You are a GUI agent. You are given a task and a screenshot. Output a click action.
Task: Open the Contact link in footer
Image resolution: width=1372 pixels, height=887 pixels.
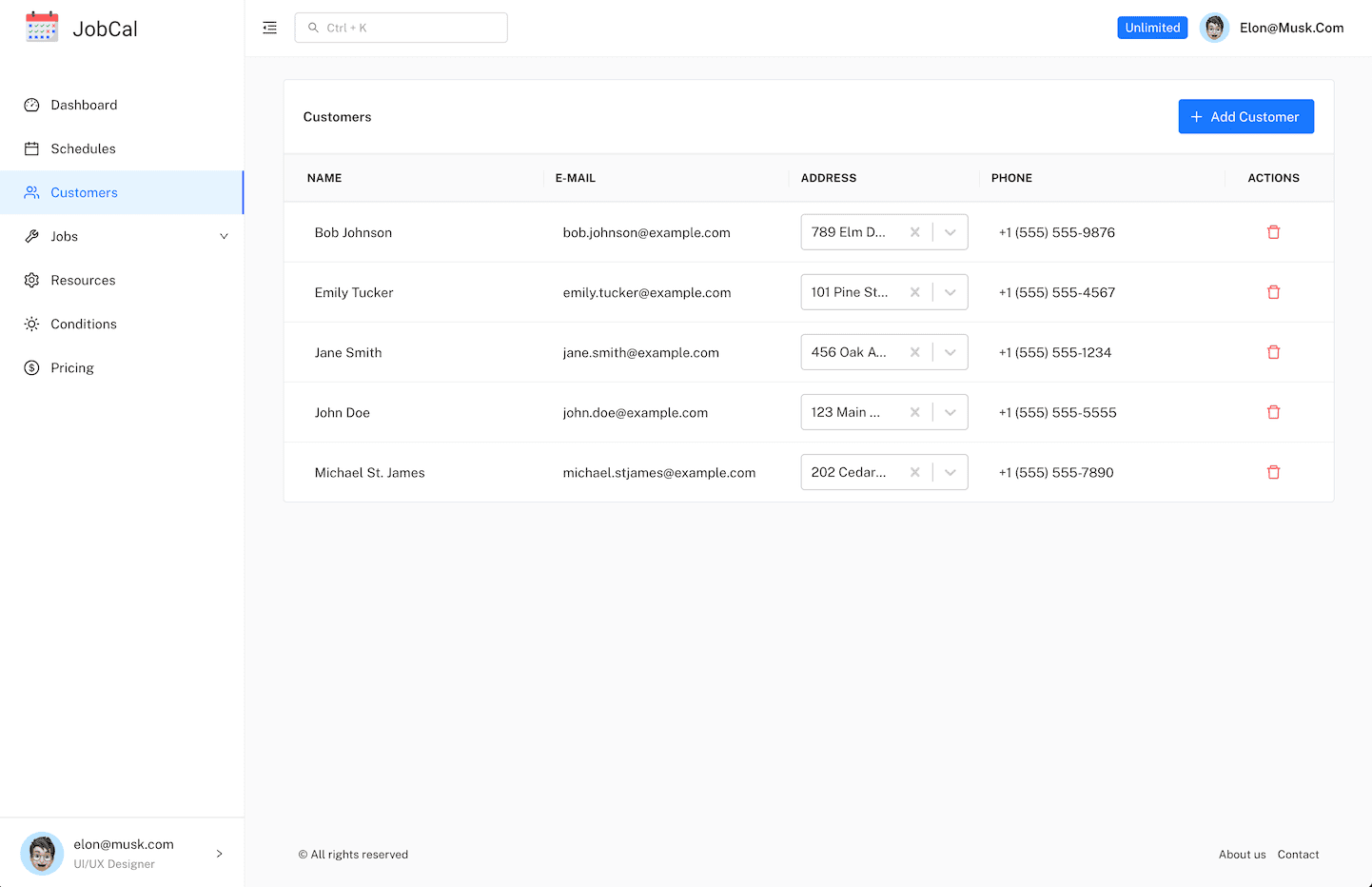[1298, 855]
